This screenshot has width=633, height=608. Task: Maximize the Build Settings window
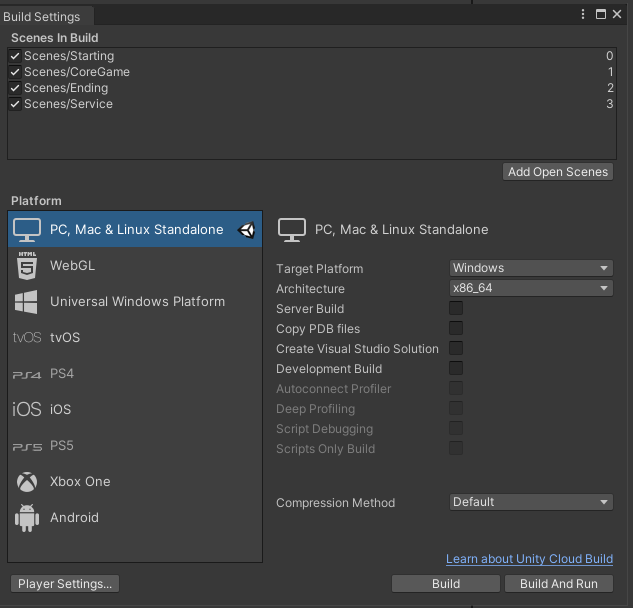pyautogui.click(x=601, y=14)
